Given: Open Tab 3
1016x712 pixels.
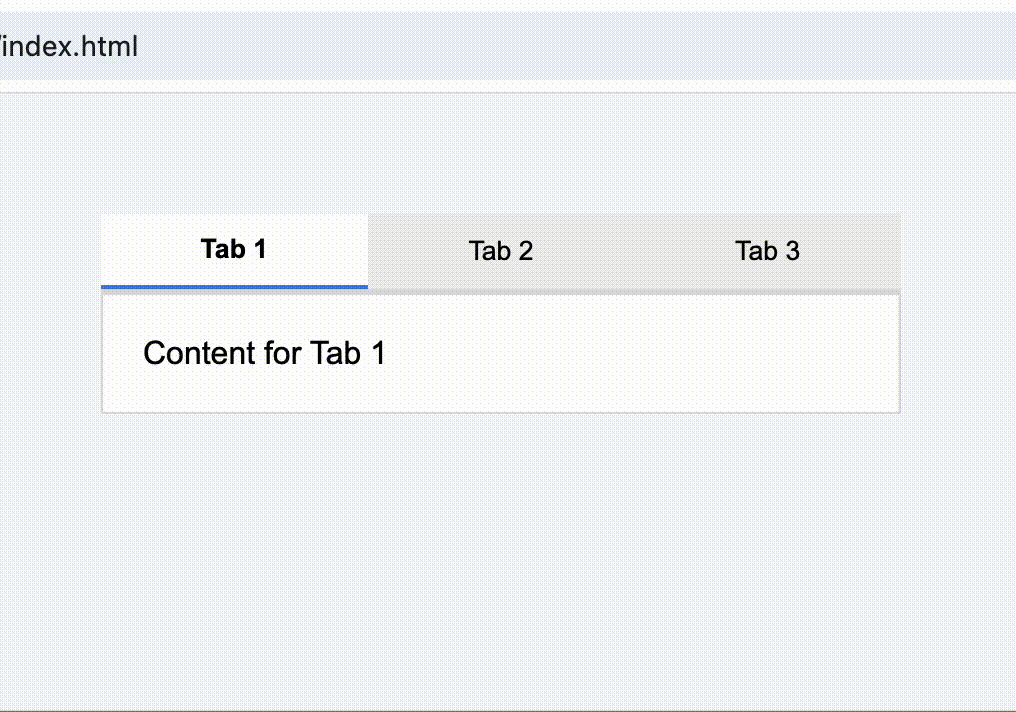Looking at the screenshot, I should point(767,251).
